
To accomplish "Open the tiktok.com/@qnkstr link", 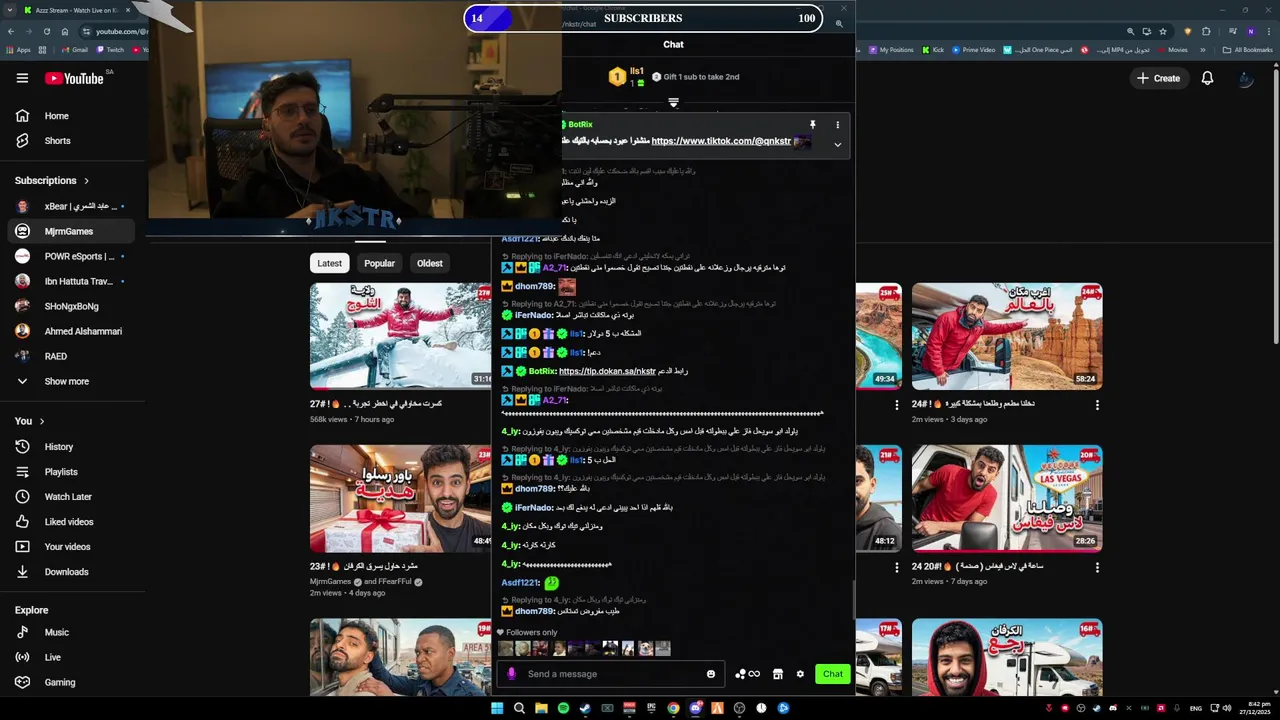I will (721, 141).
